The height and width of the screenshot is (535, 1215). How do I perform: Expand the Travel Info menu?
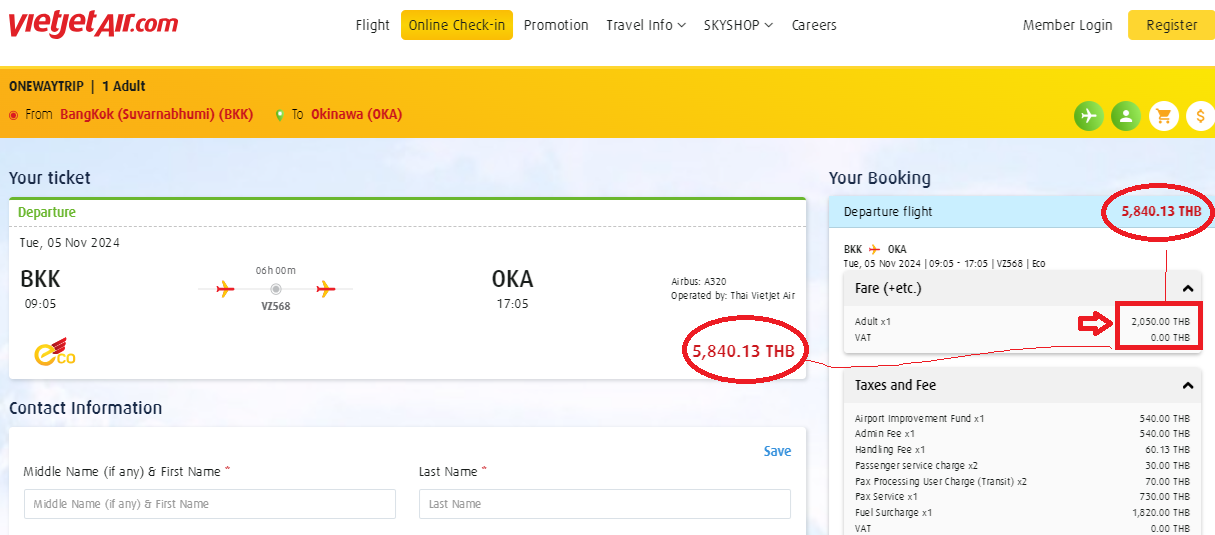point(646,25)
